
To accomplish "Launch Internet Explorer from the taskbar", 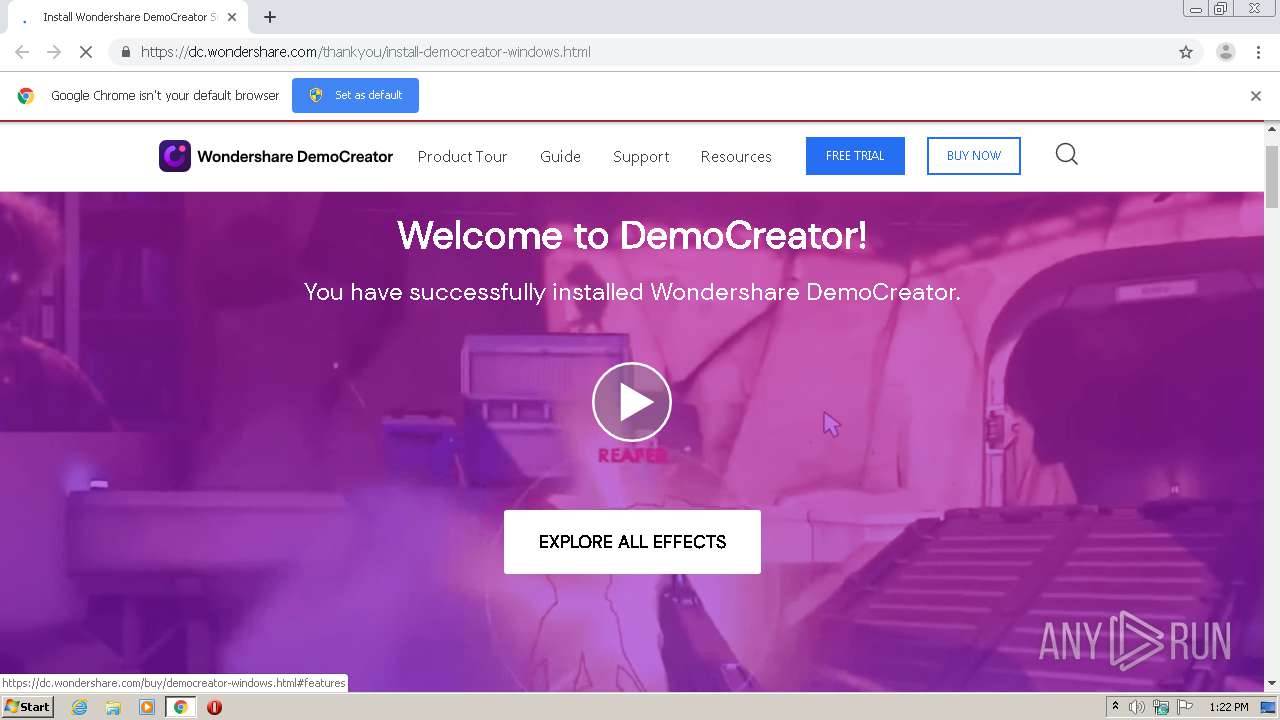I will [80, 707].
